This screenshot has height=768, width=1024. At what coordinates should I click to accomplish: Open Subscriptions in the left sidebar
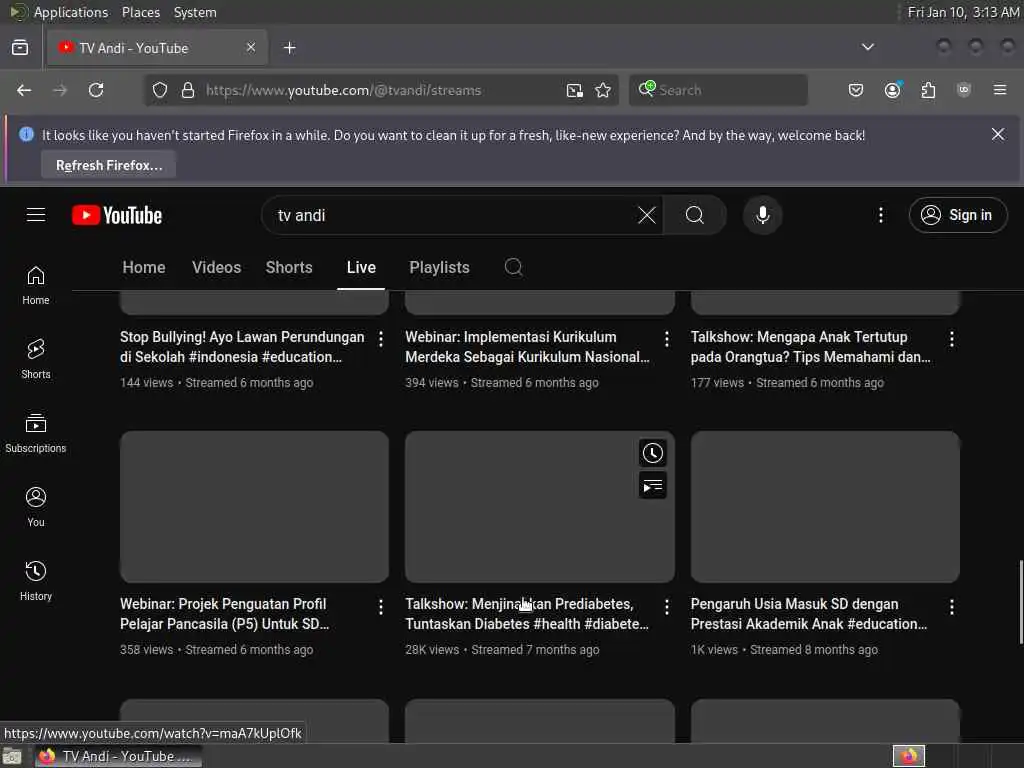[36, 433]
